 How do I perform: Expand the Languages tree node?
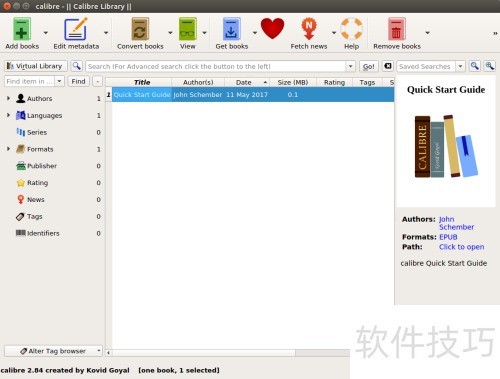click(8, 115)
